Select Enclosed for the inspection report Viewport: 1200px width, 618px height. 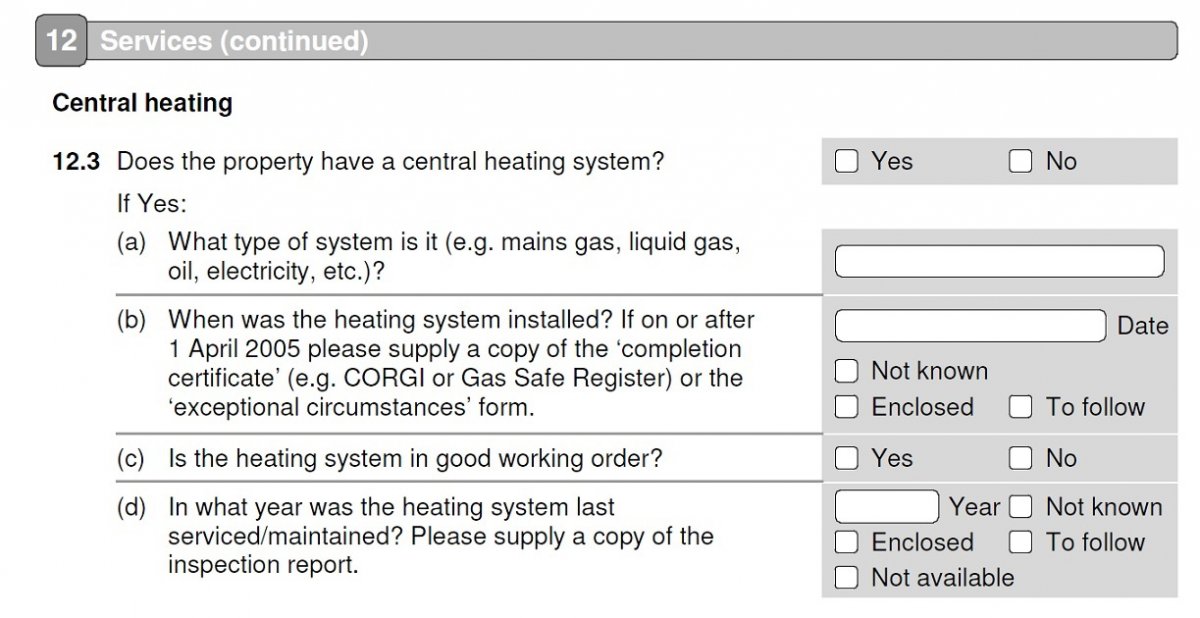pyautogui.click(x=847, y=543)
